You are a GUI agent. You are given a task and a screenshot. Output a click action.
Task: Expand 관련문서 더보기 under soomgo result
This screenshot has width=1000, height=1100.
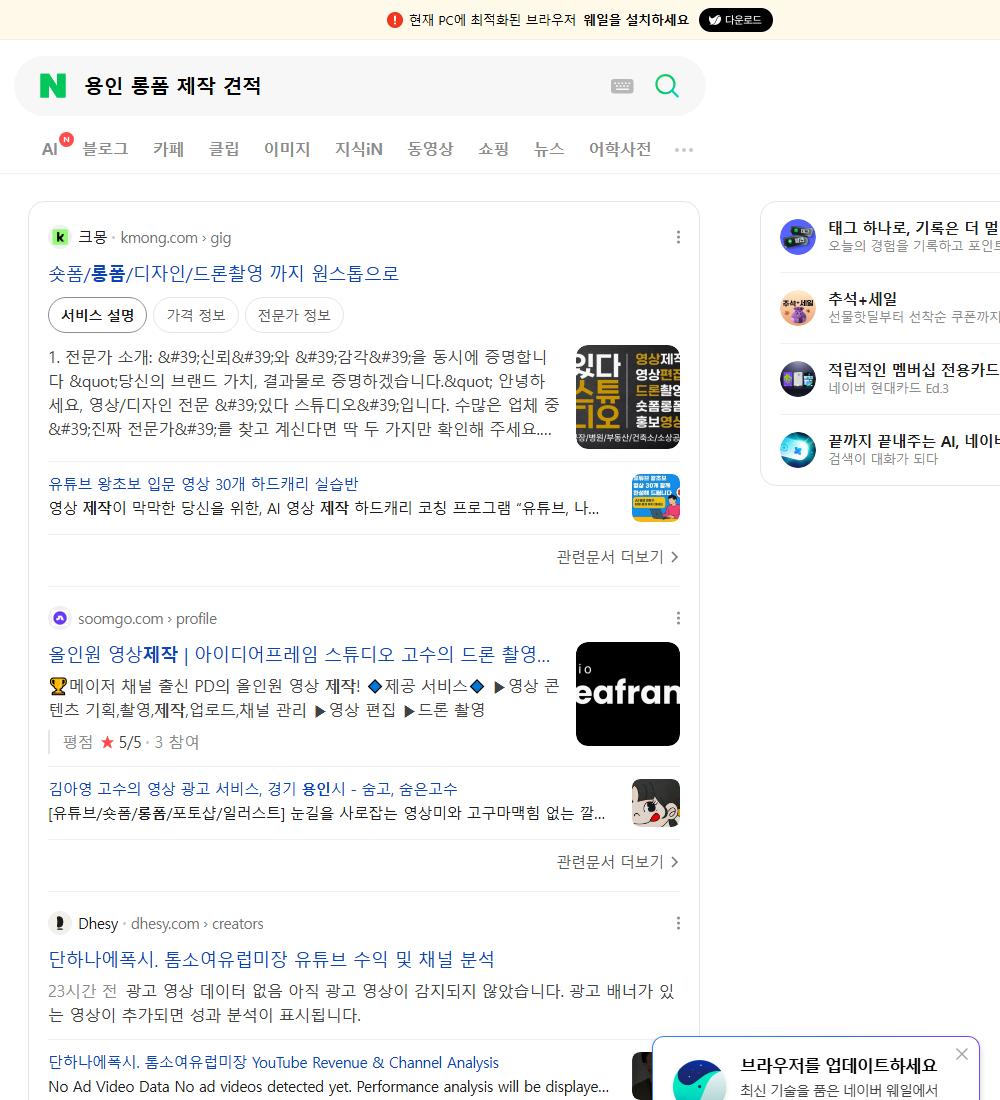click(618, 861)
